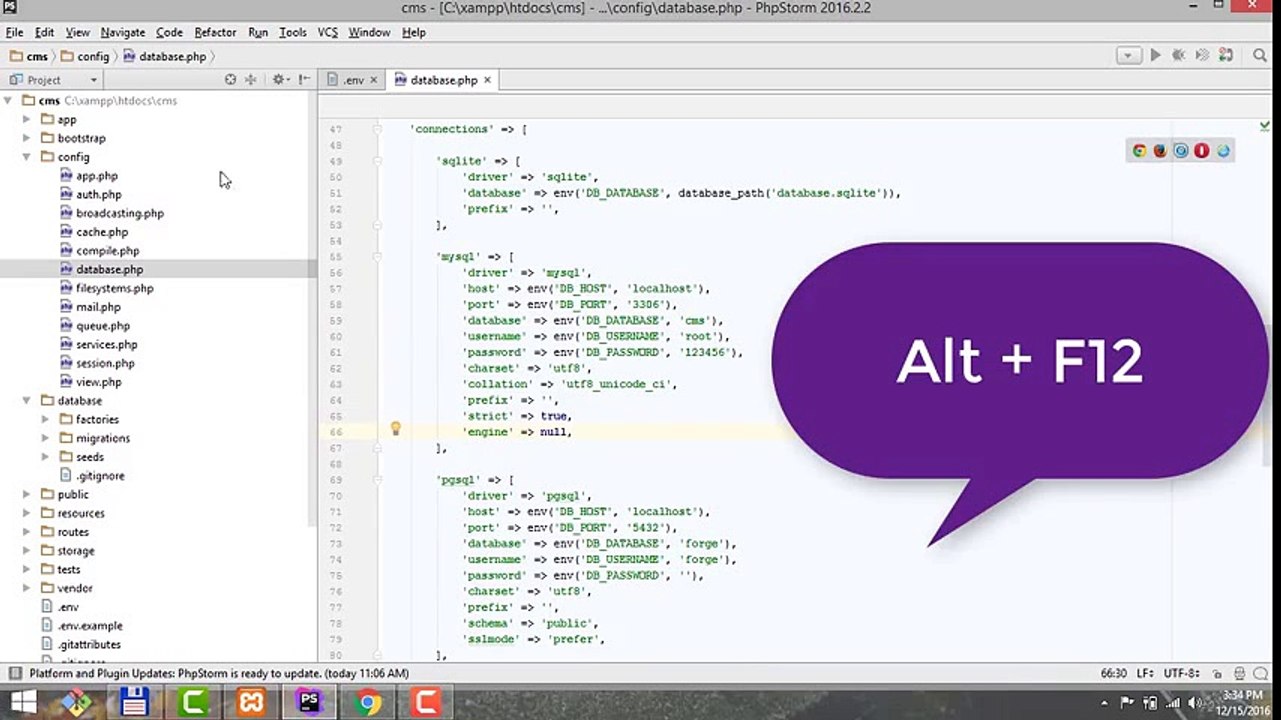The height and width of the screenshot is (720, 1281).
Task: Click the Listen for debug connections icon
Action: 1227,56
